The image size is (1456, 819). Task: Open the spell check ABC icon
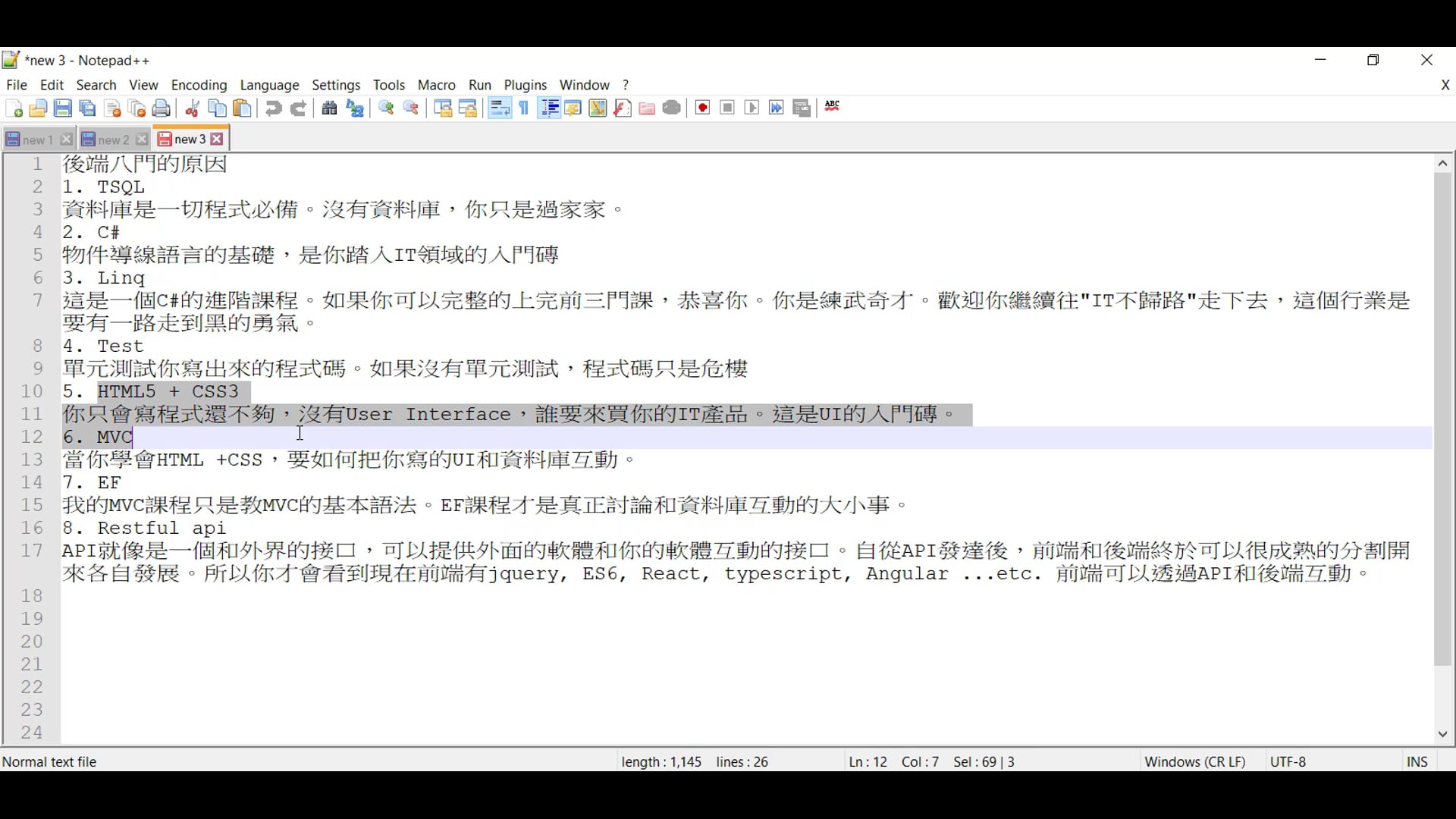point(832,107)
